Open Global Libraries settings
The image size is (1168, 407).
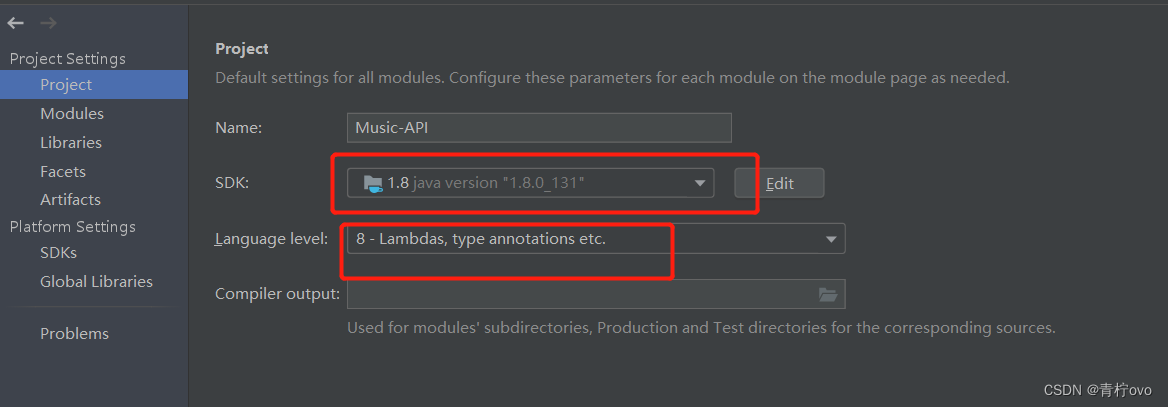tap(96, 282)
